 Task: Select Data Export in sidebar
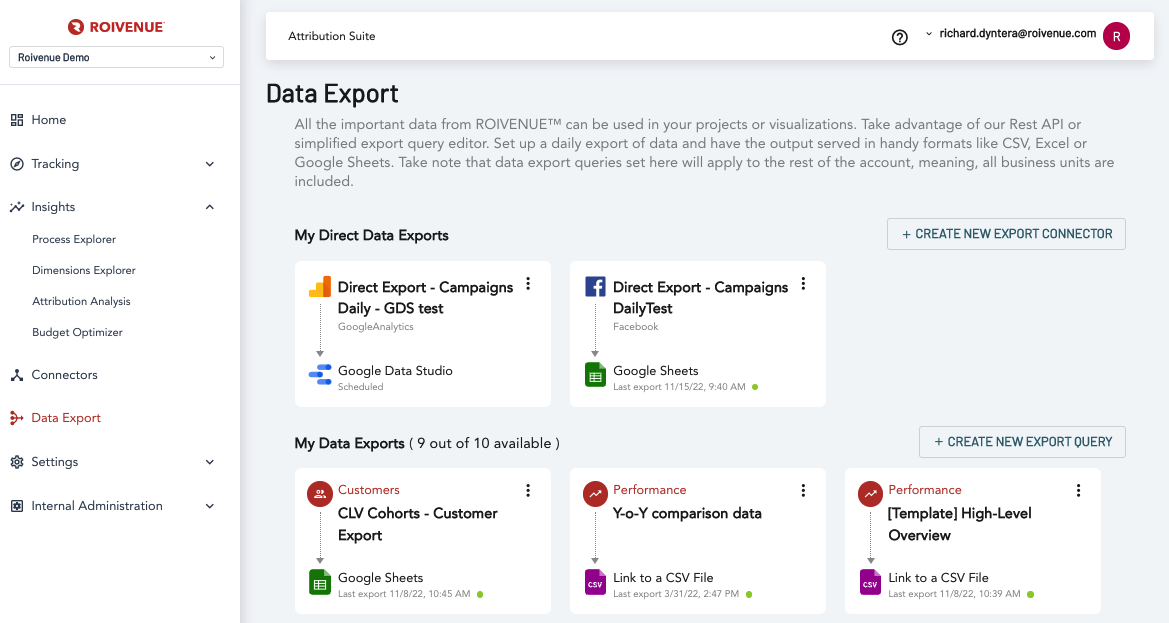[x=66, y=418]
